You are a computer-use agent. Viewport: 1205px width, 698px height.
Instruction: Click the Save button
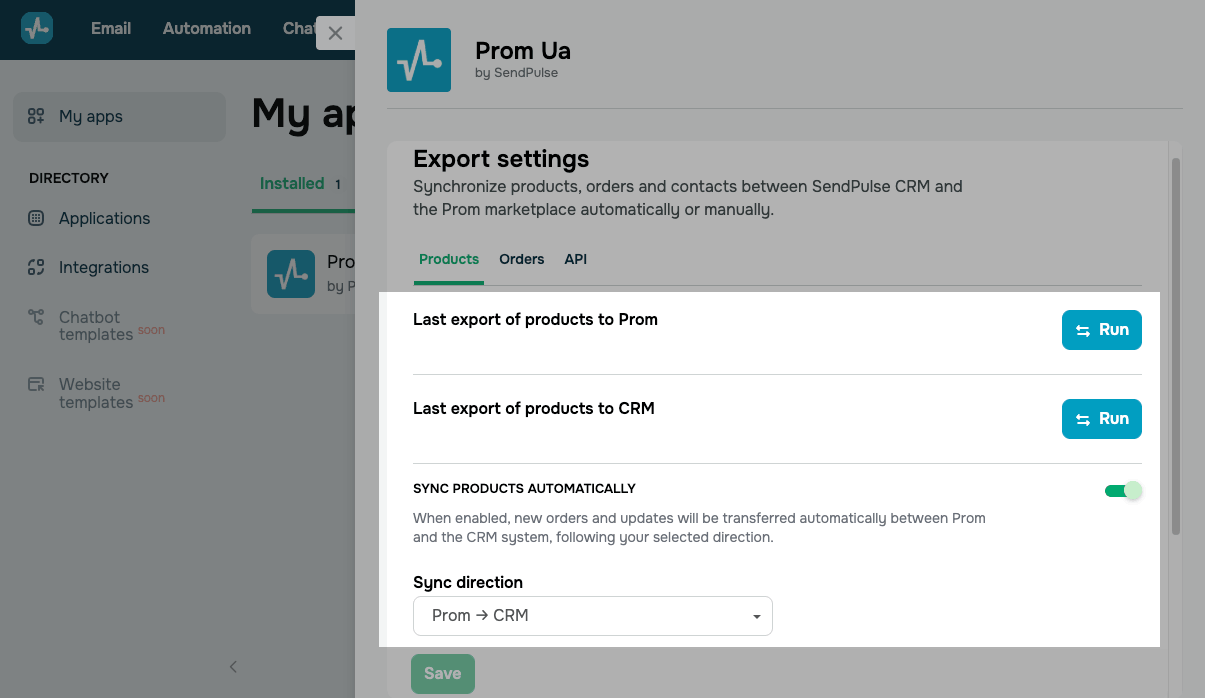pos(442,674)
